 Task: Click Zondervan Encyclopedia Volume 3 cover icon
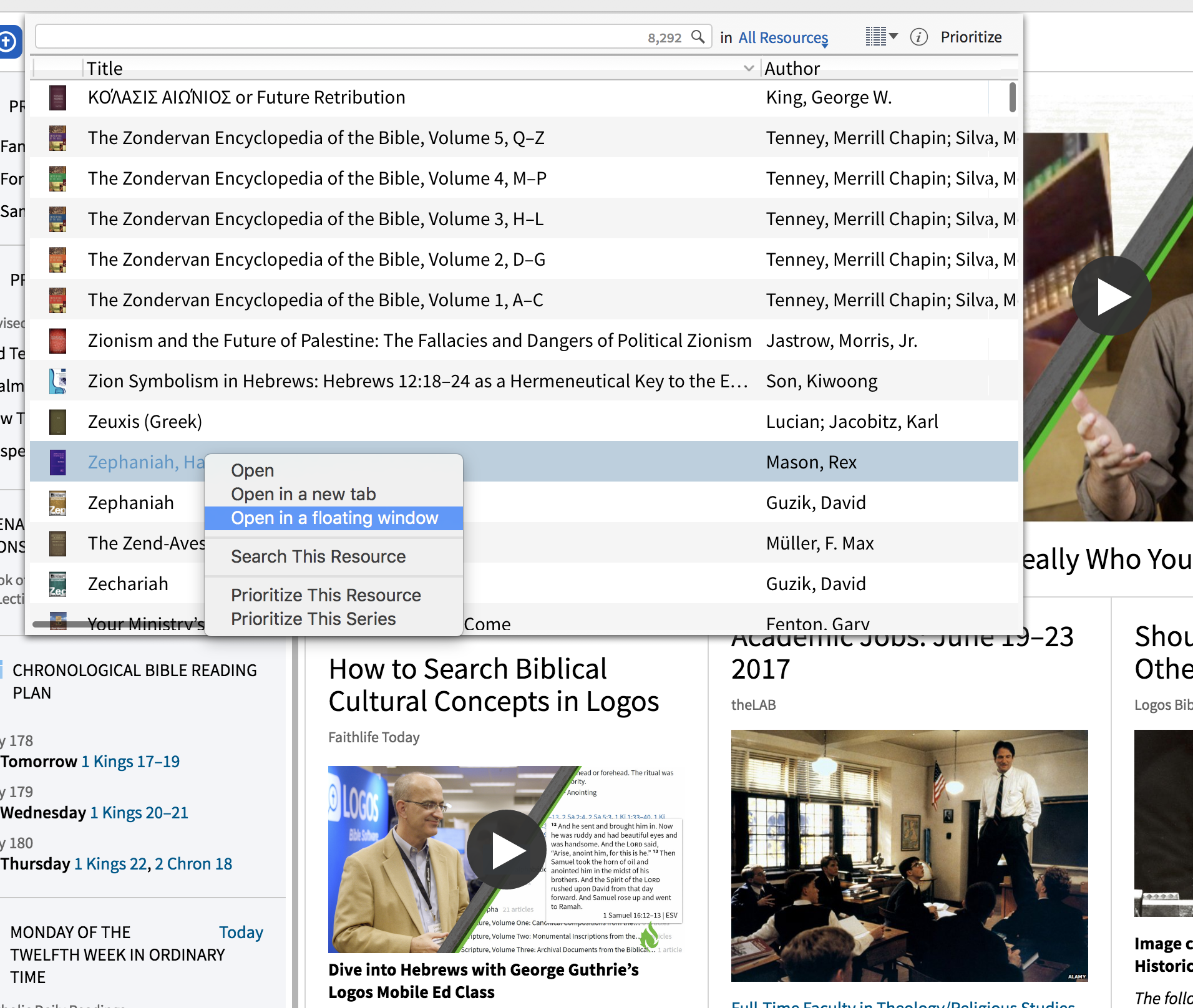[57, 220]
